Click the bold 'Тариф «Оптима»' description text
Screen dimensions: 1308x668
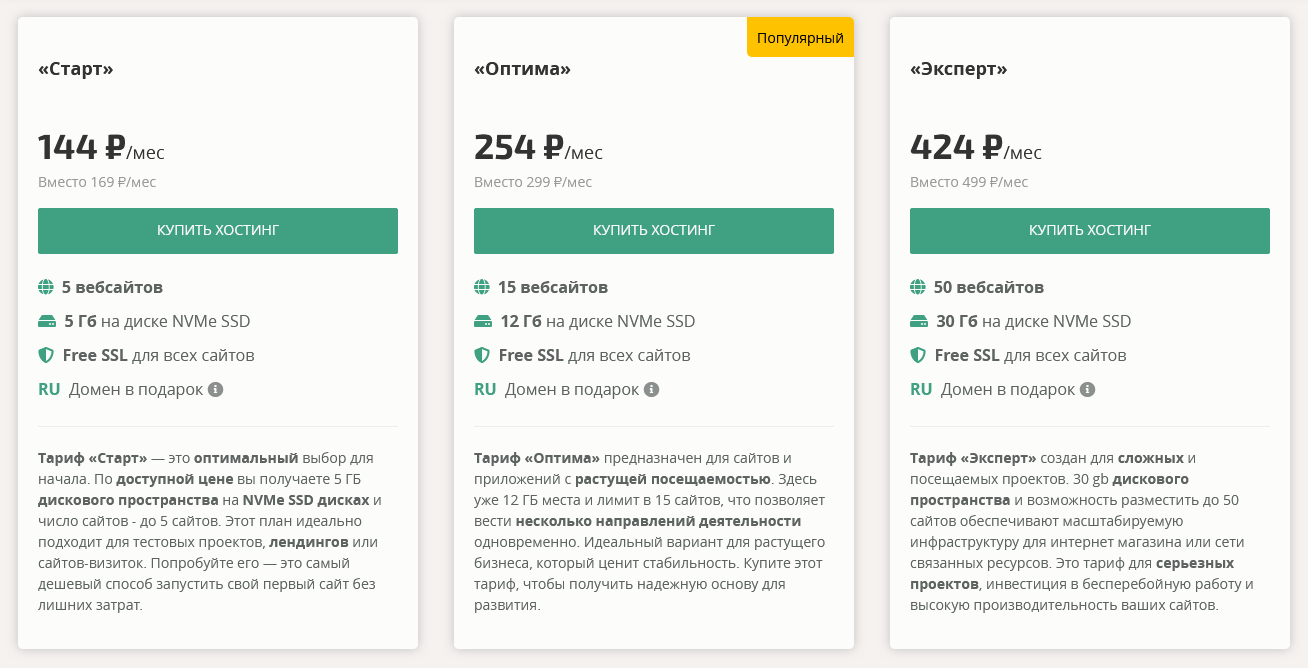(x=537, y=458)
